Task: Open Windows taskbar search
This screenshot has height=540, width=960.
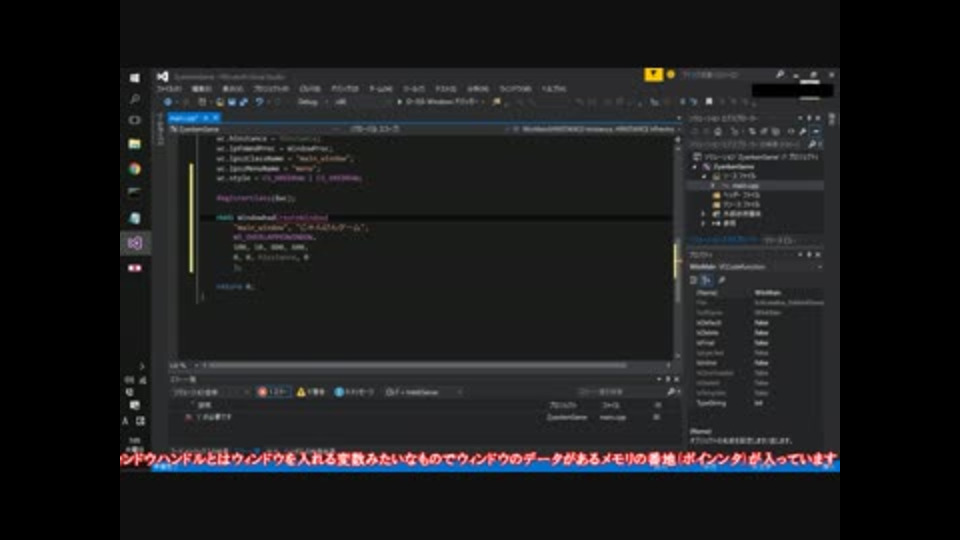Action: [x=135, y=99]
